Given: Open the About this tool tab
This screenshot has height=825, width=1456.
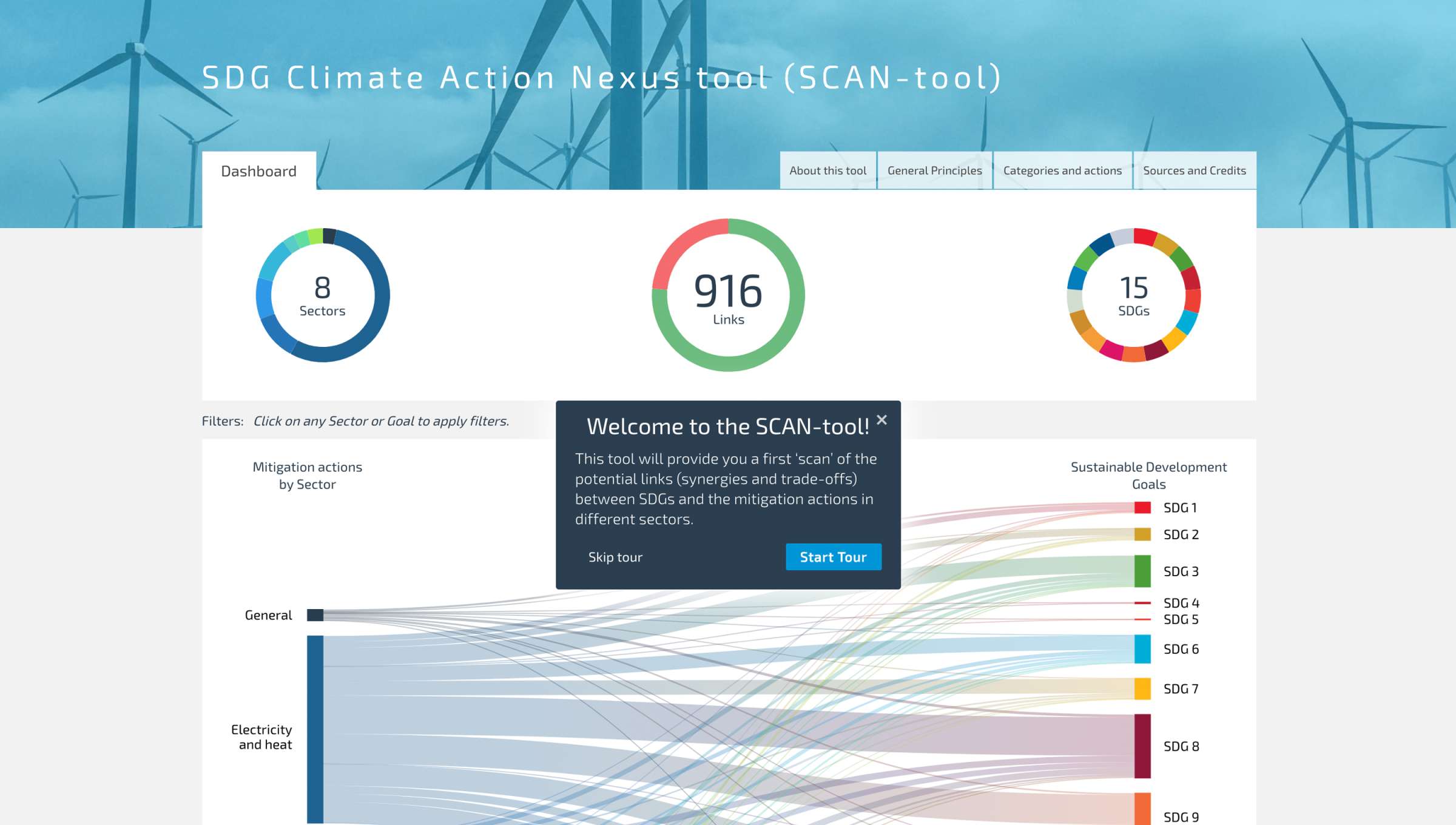Looking at the screenshot, I should coord(827,170).
